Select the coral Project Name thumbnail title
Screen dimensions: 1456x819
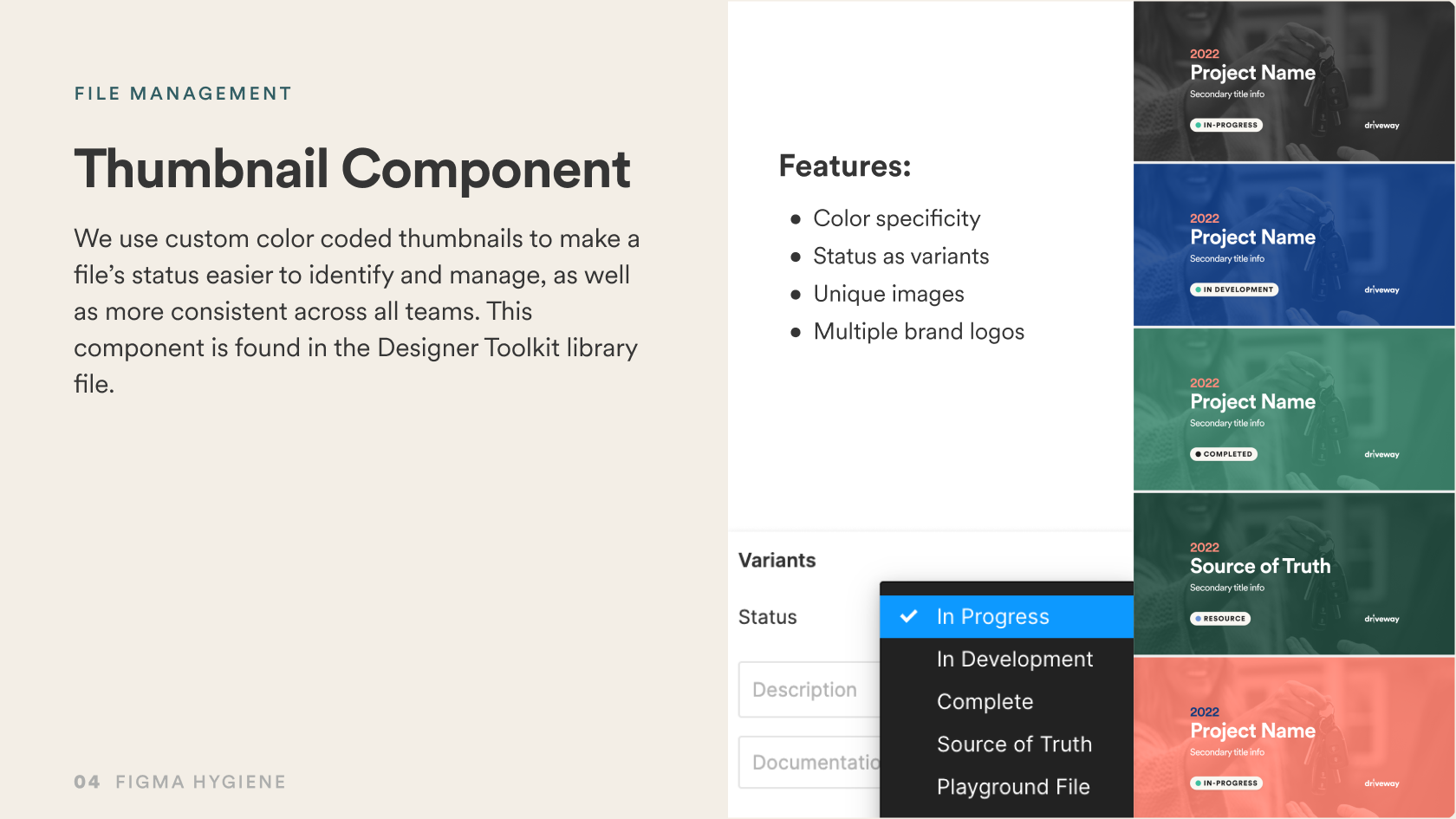(x=1252, y=731)
